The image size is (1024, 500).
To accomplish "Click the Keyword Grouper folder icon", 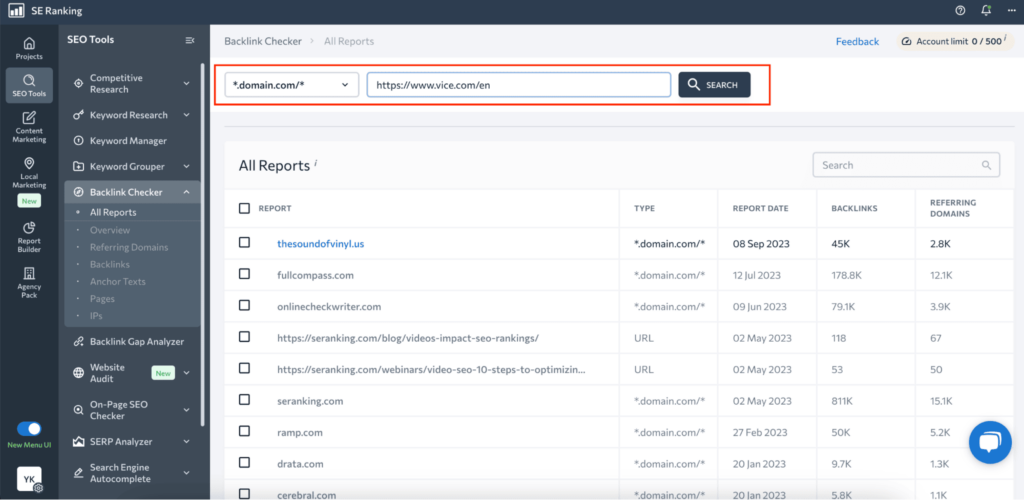I will tap(78, 166).
